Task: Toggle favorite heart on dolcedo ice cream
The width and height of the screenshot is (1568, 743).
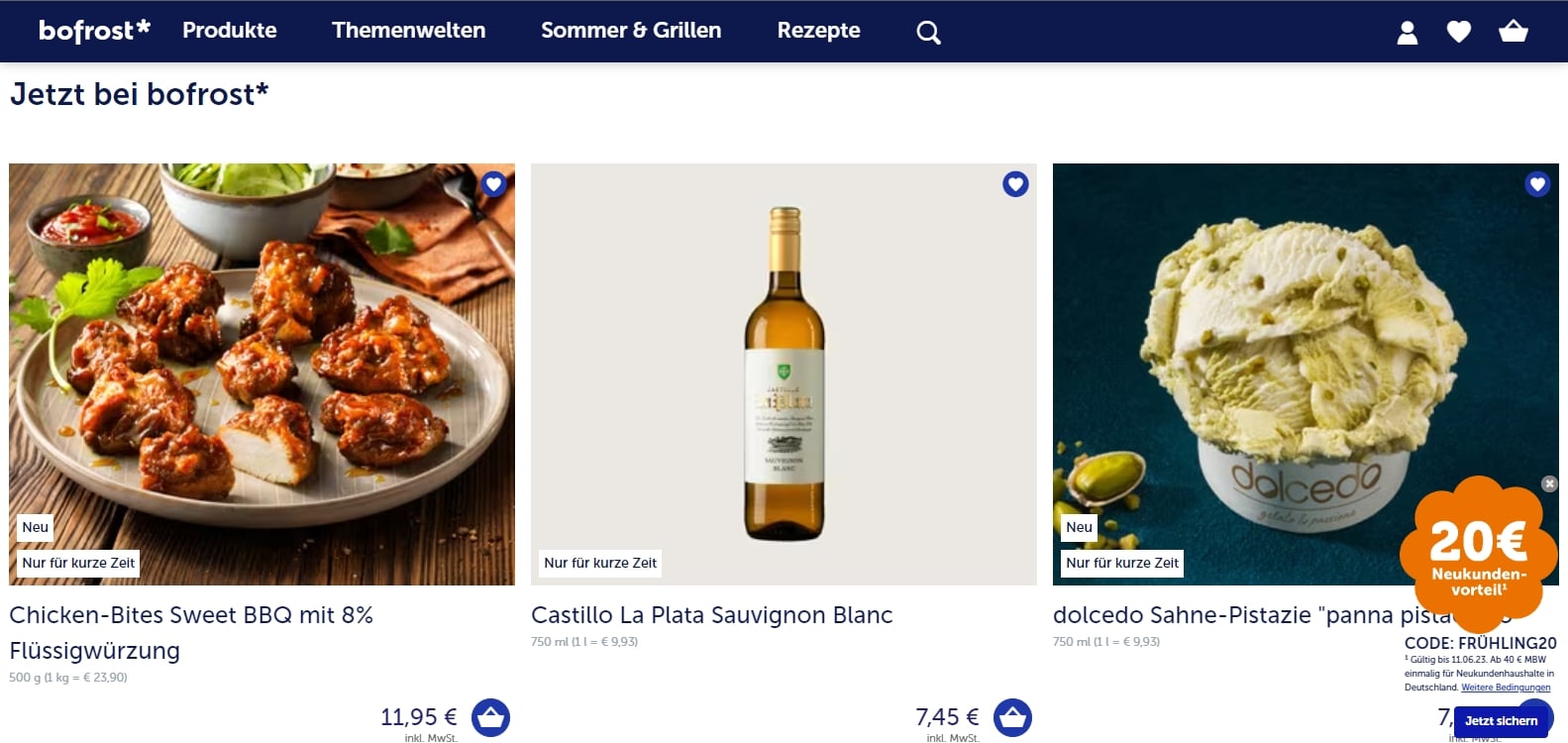Action: 1536,184
